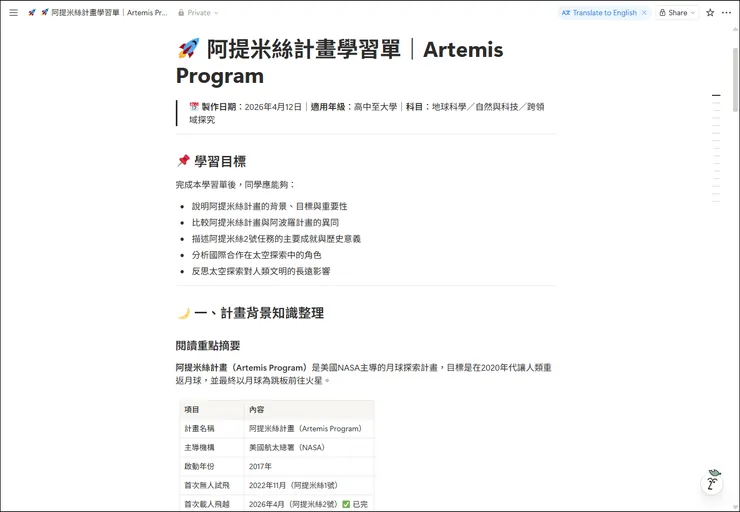Click table cell 啟動年份
The height and width of the screenshot is (512, 740).
(x=212, y=466)
